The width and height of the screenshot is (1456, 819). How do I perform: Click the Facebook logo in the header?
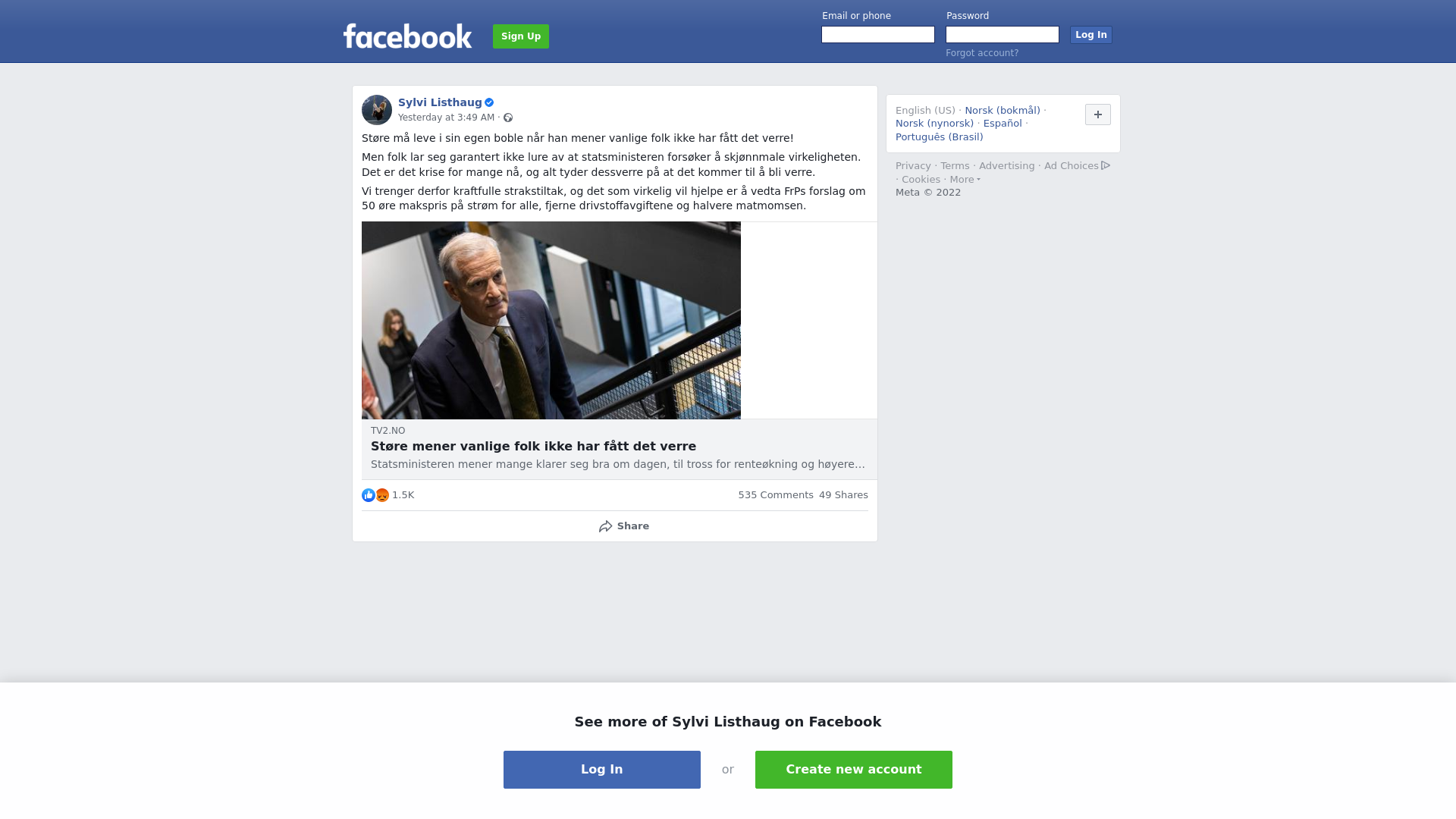click(407, 36)
